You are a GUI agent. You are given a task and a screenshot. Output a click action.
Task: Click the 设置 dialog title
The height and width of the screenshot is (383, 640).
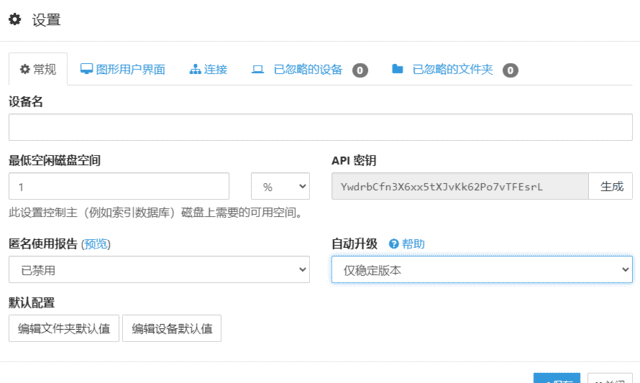click(46, 20)
